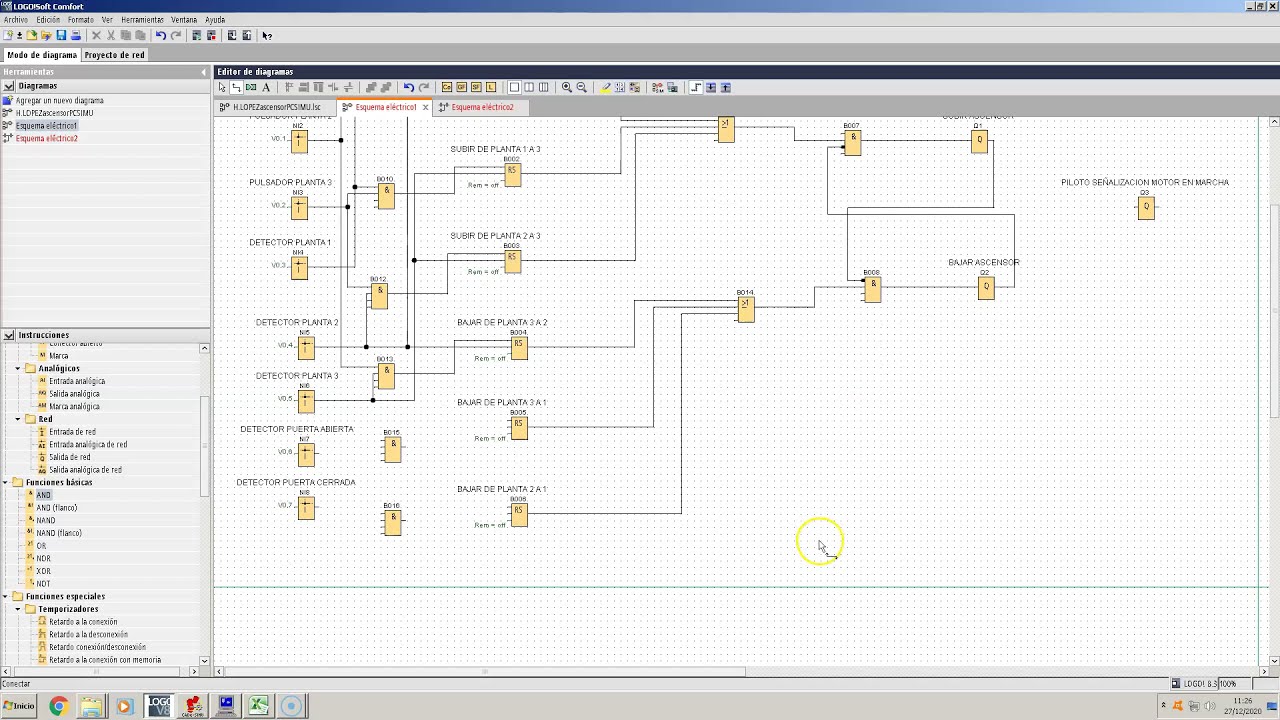Collapse the Temporizadores tree folder
Viewport: 1280px width, 720px height.
coord(18,609)
